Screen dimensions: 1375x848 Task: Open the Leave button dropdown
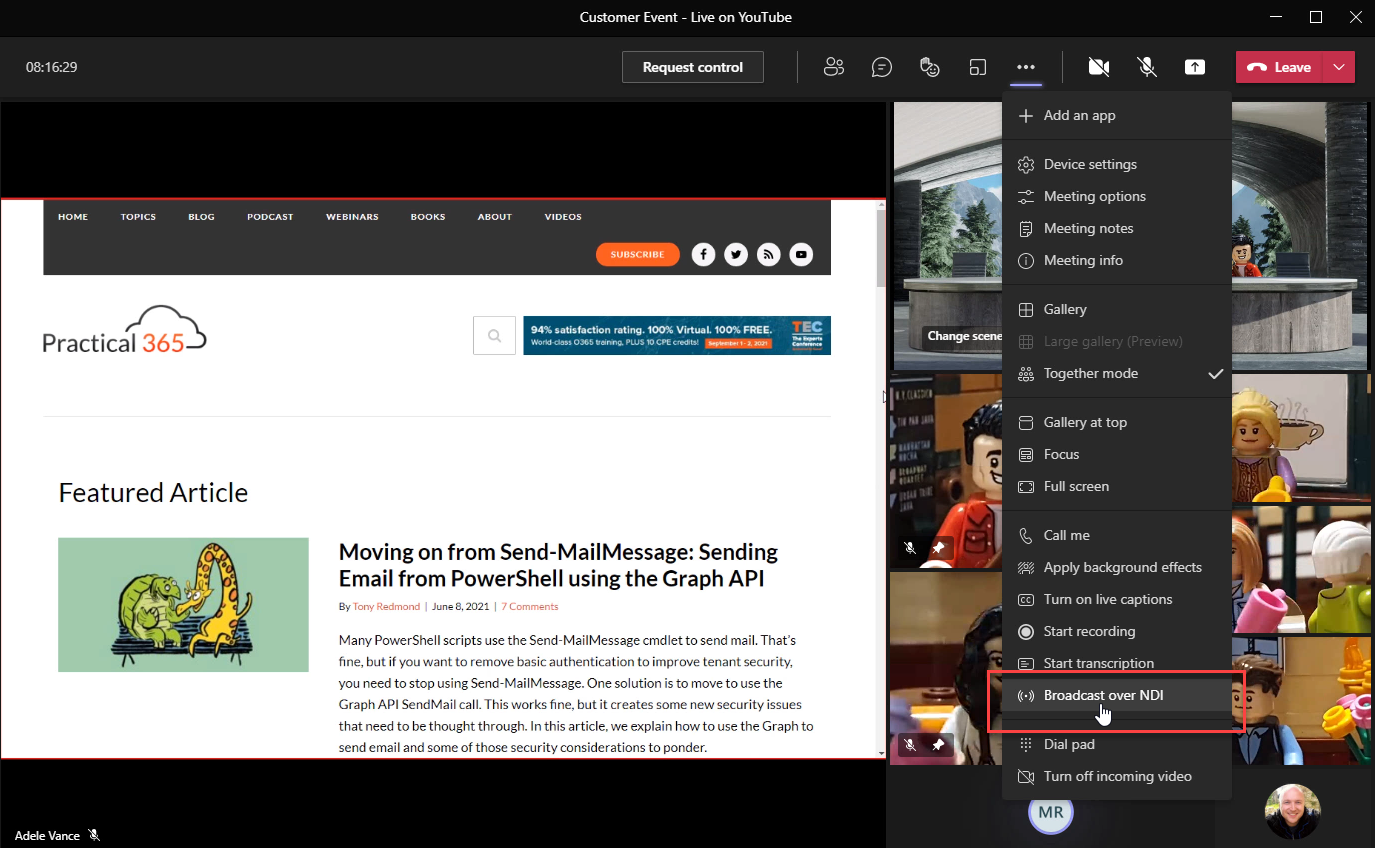(1339, 67)
